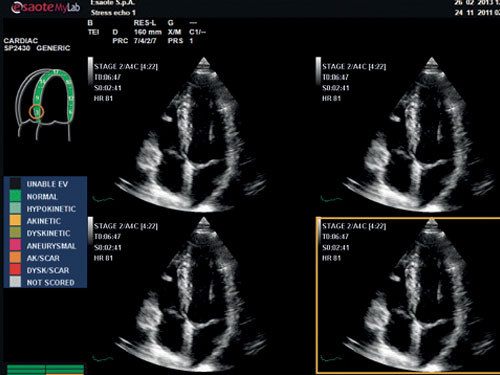This screenshot has width=500, height=375.
Task: Choose the DYSK/SCAR red swatch
Action: 15,269
